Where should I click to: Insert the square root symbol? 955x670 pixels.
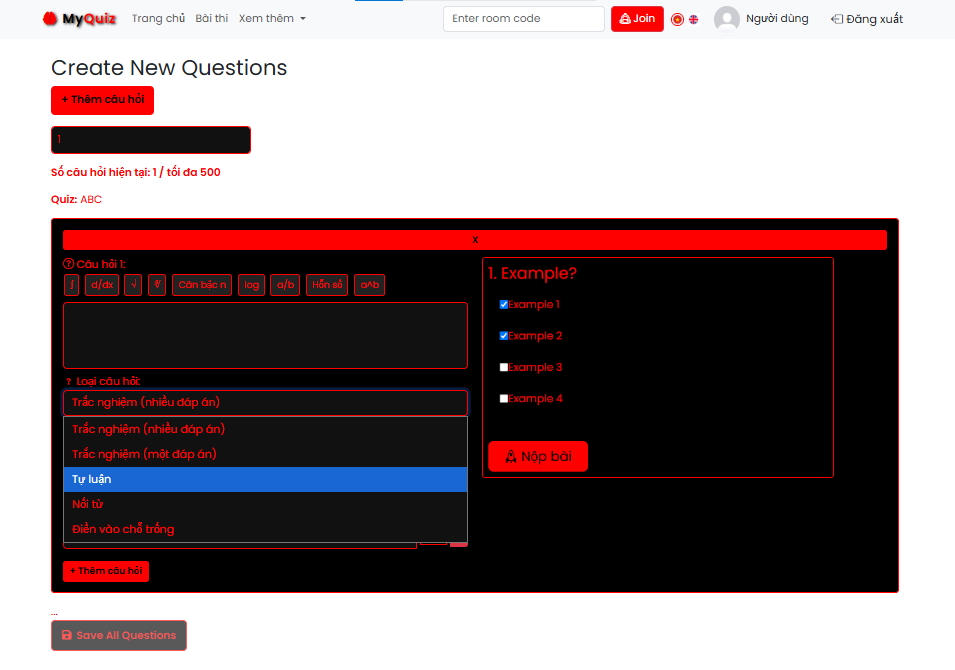coord(133,285)
